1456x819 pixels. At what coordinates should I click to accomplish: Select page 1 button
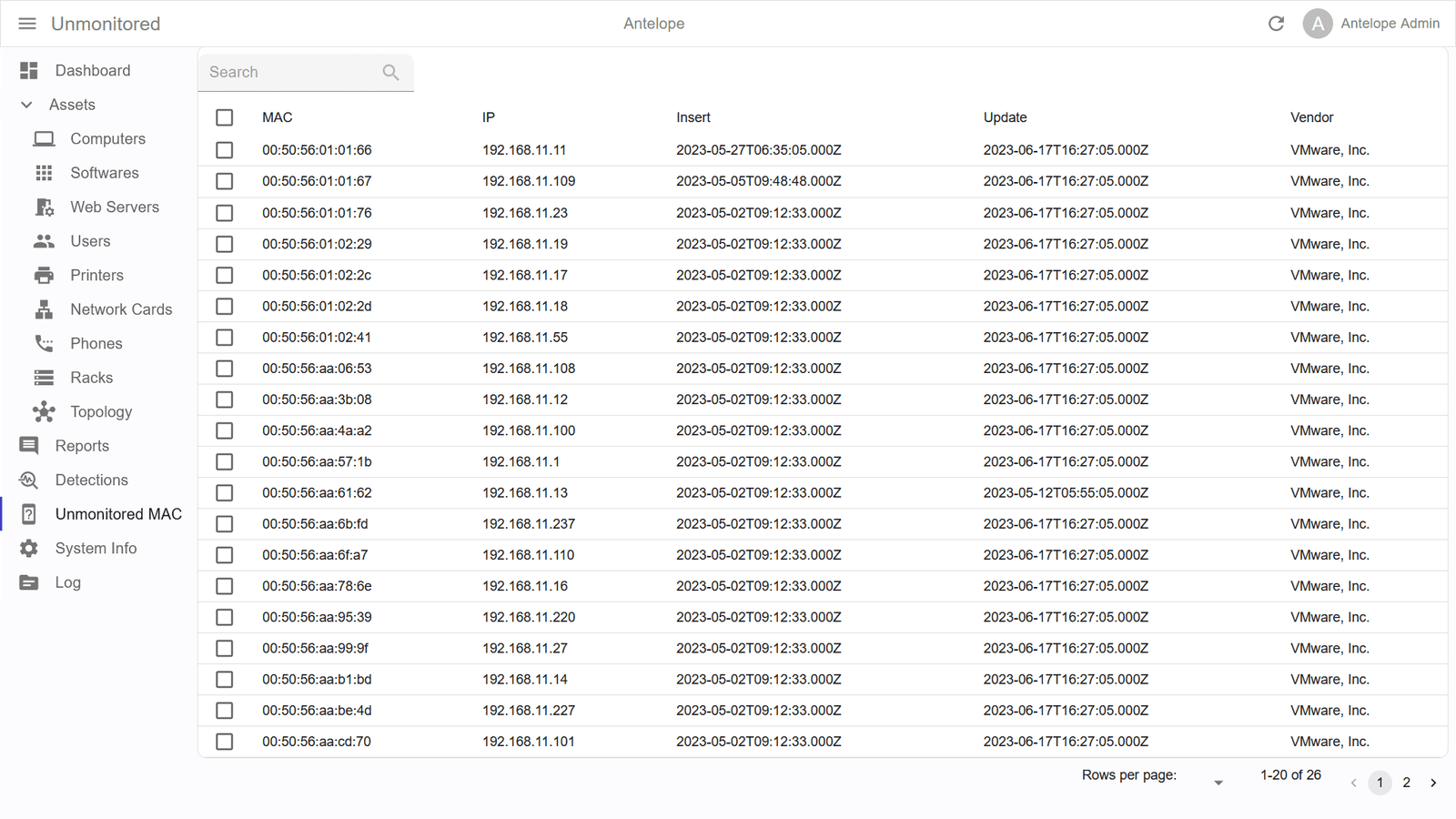pos(1380,783)
